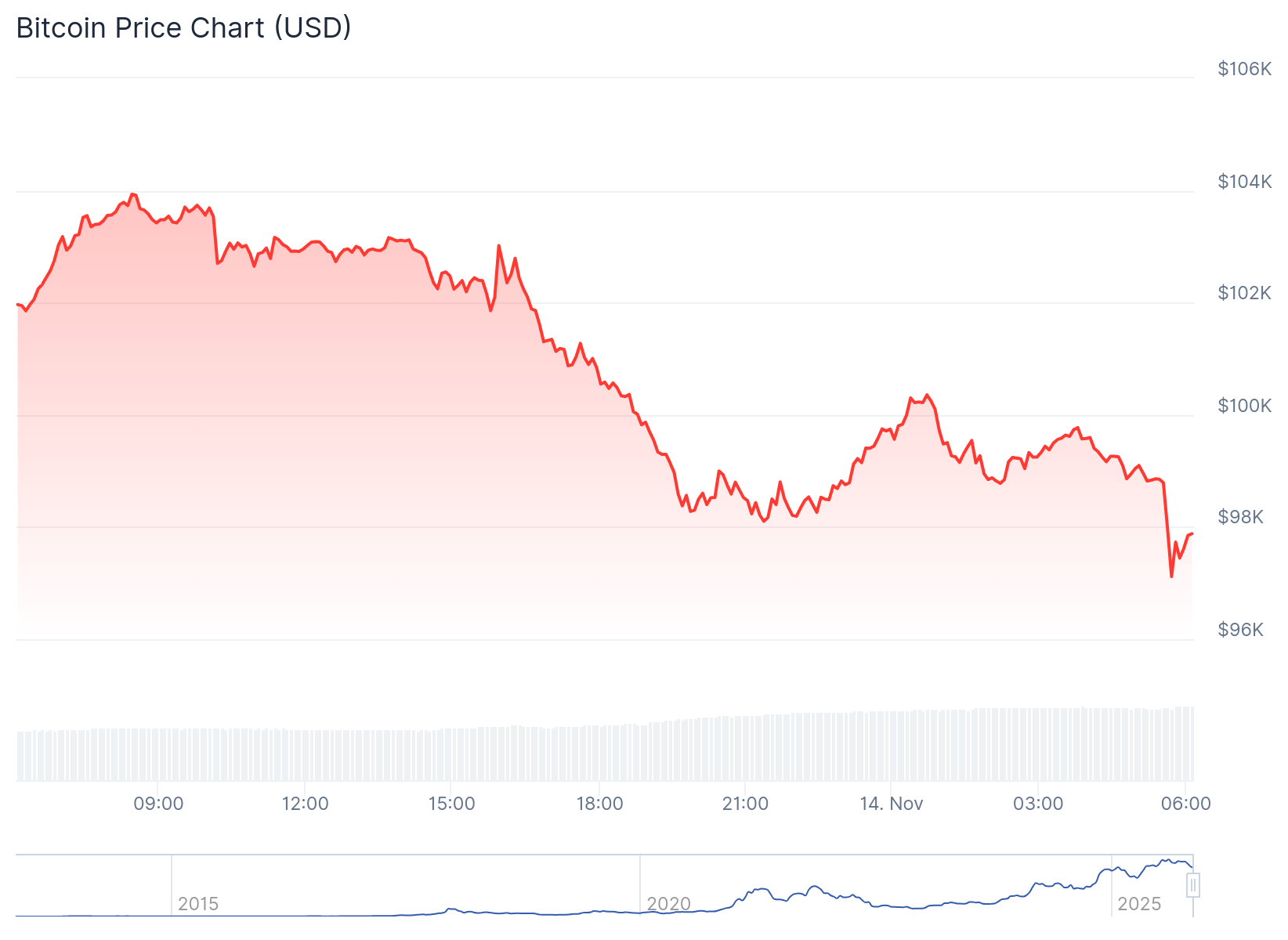Image resolution: width=1288 pixels, height=940 pixels.
Task: Click the 09:00 time axis label
Action: click(x=158, y=804)
